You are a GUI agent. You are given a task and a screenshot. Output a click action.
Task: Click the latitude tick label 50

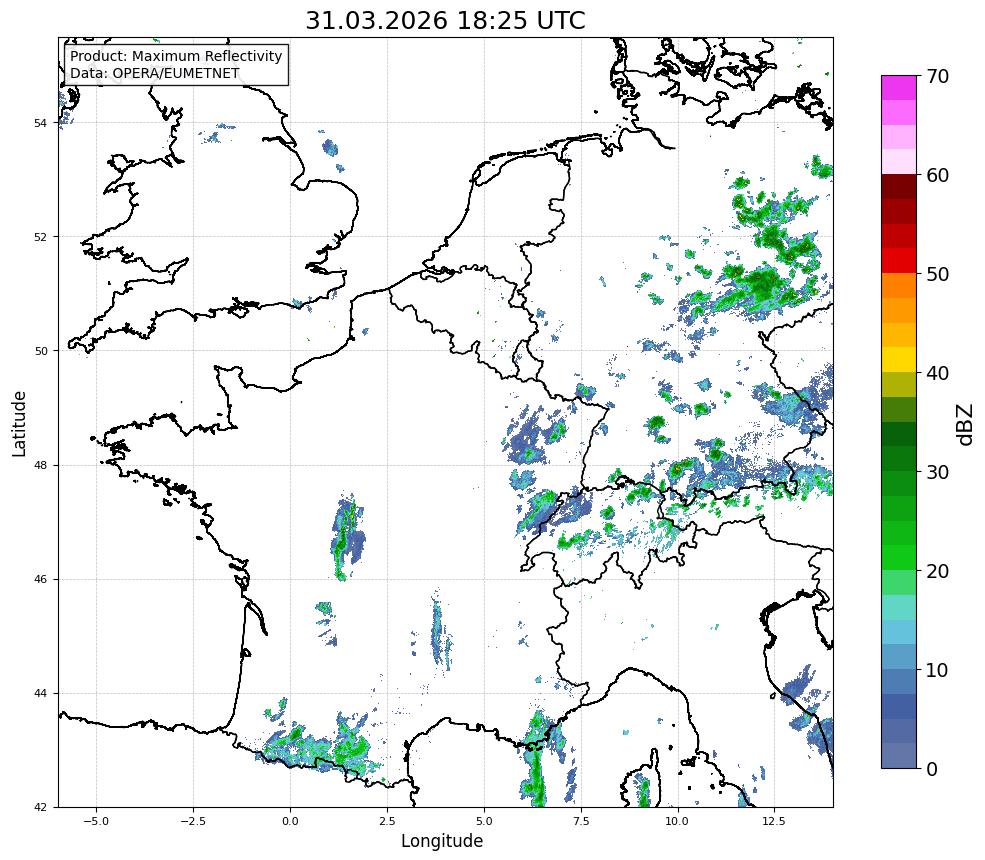(40, 351)
